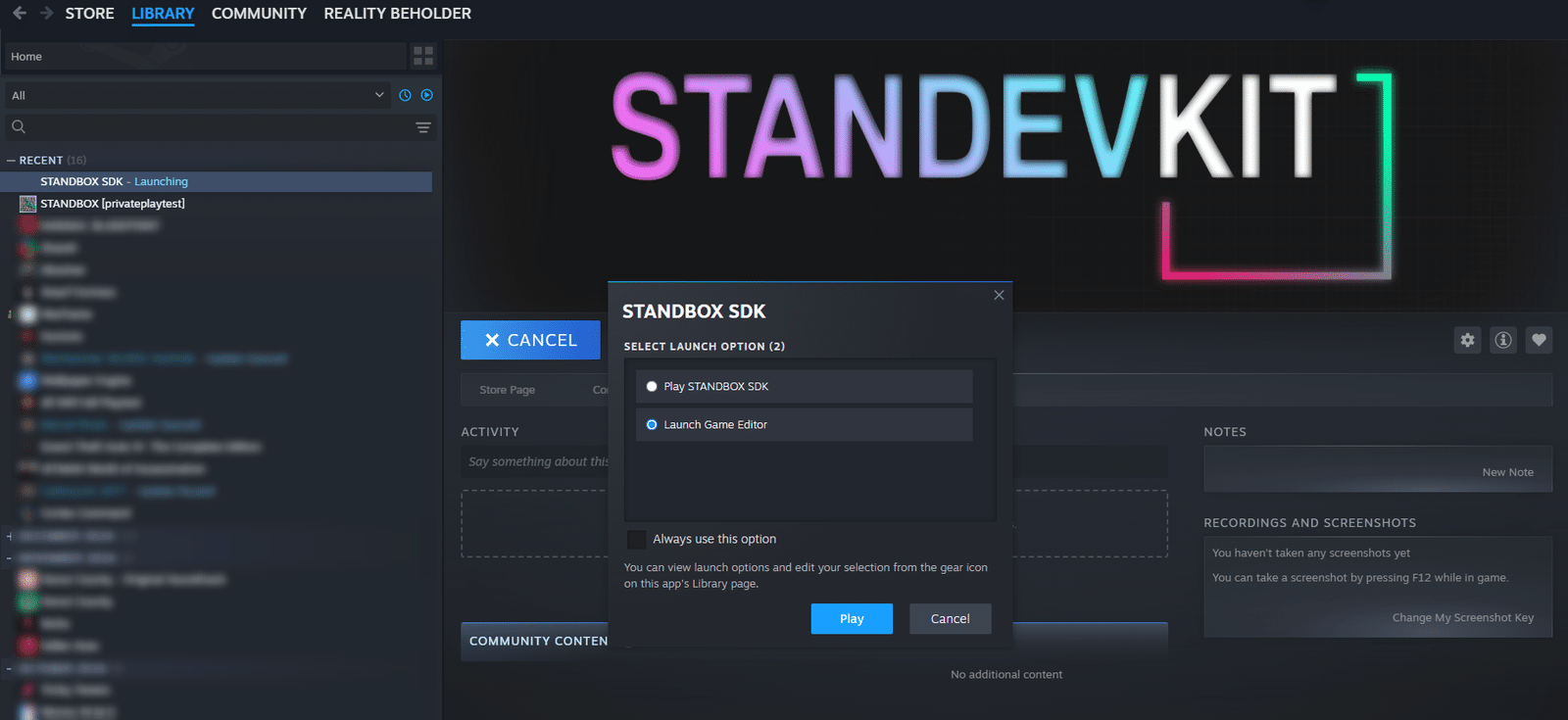This screenshot has width=1568, height=720.
Task: Open the game info icon
Action: pos(1503,340)
